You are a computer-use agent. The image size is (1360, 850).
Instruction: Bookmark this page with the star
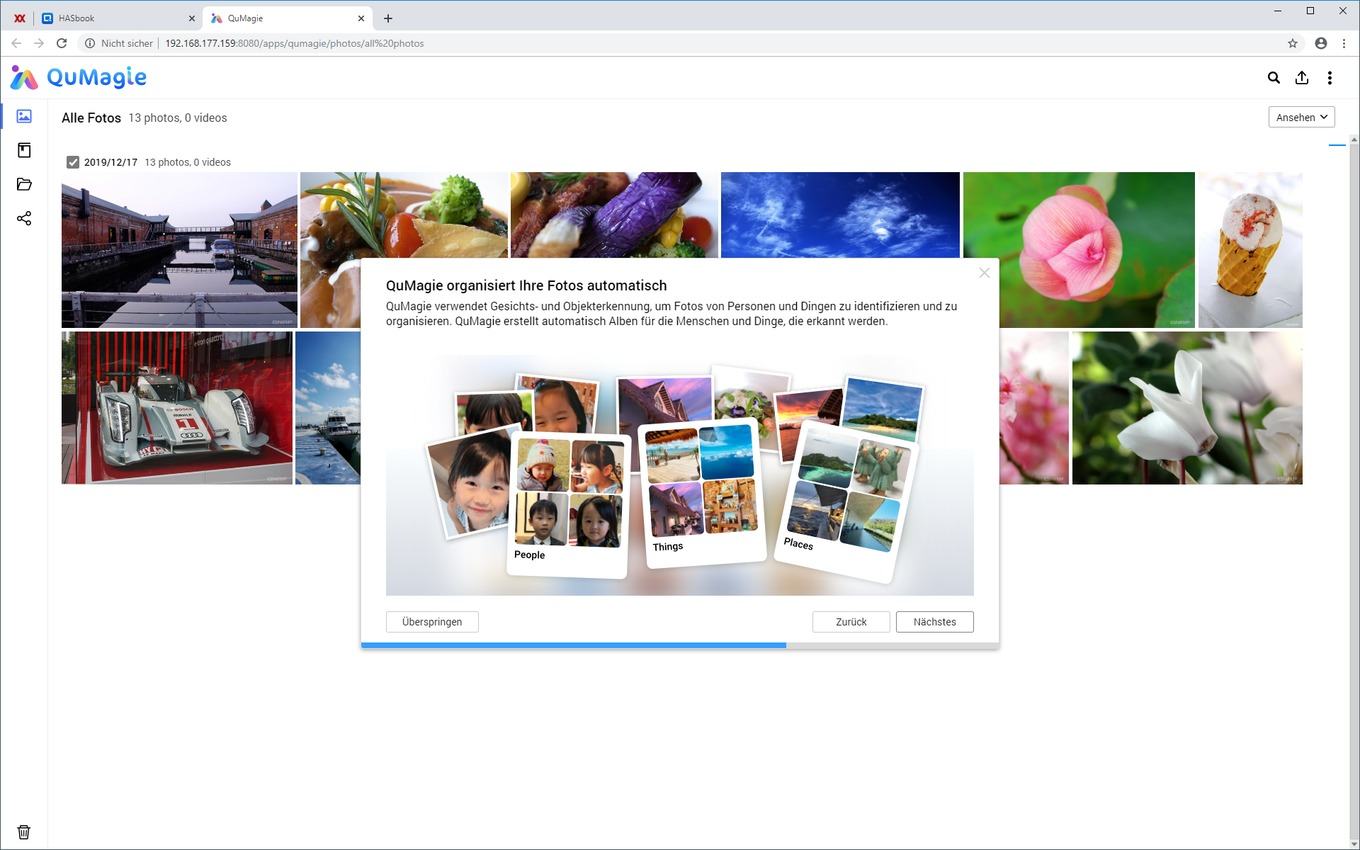(1292, 43)
